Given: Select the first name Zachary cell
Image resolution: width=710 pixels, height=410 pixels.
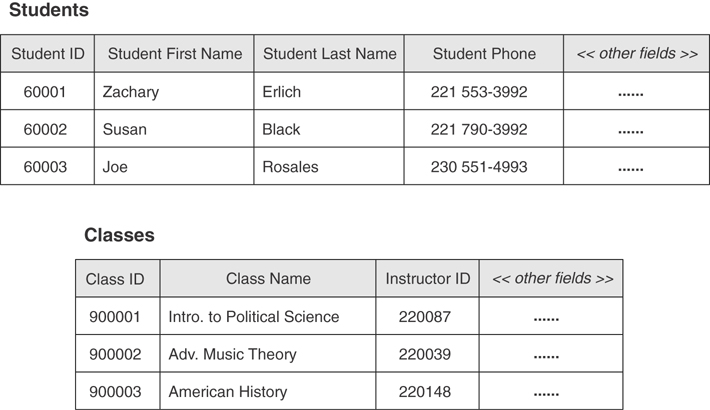Looking at the screenshot, I should [x=131, y=92].
